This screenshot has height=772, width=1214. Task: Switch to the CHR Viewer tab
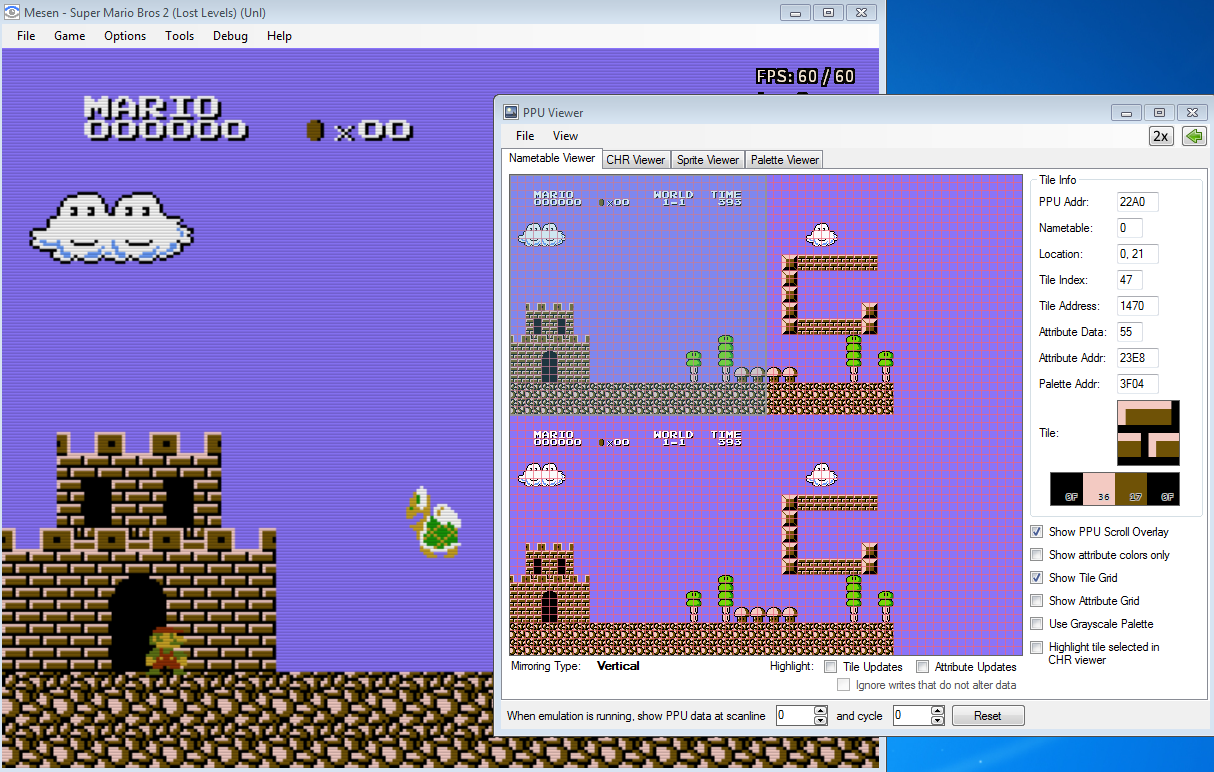(636, 160)
